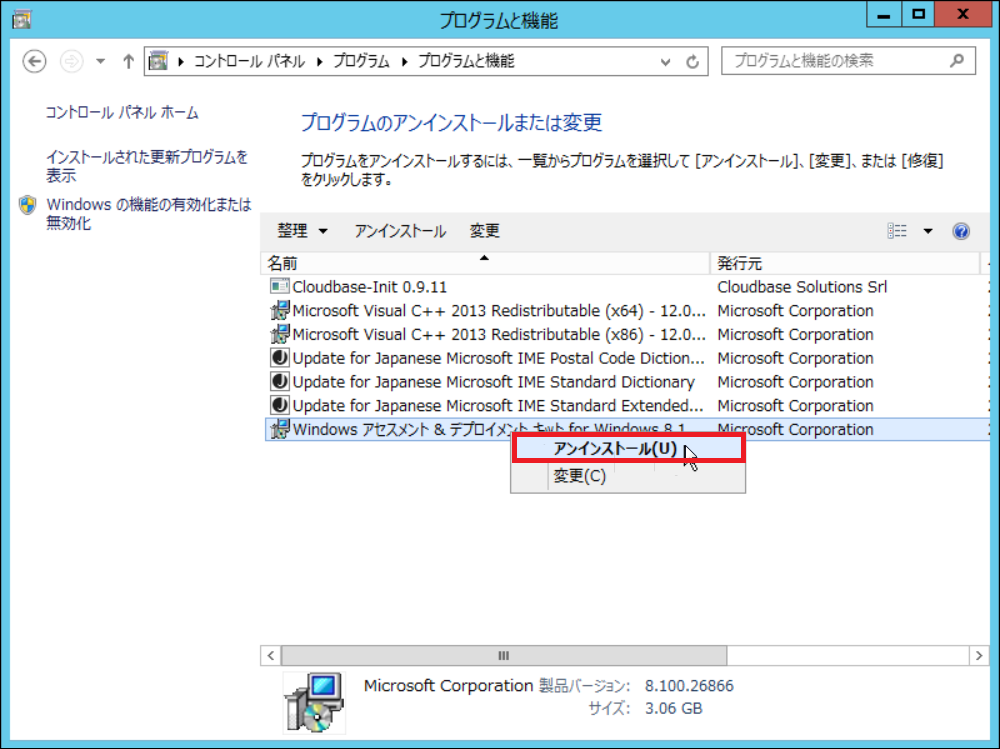
Task: Open the help icon
Action: pyautogui.click(x=961, y=231)
